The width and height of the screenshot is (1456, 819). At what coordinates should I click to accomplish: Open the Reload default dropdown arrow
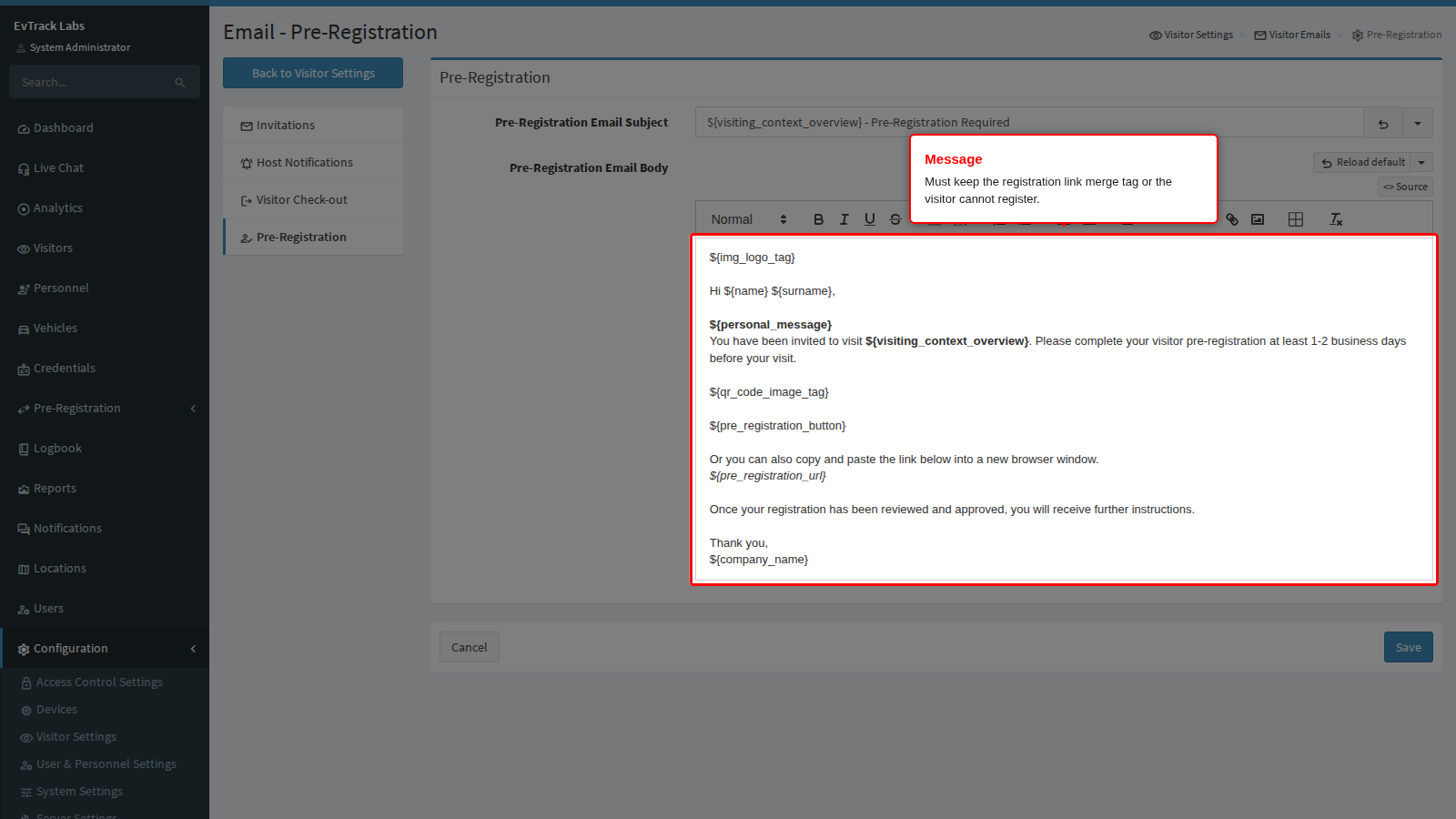1421,162
